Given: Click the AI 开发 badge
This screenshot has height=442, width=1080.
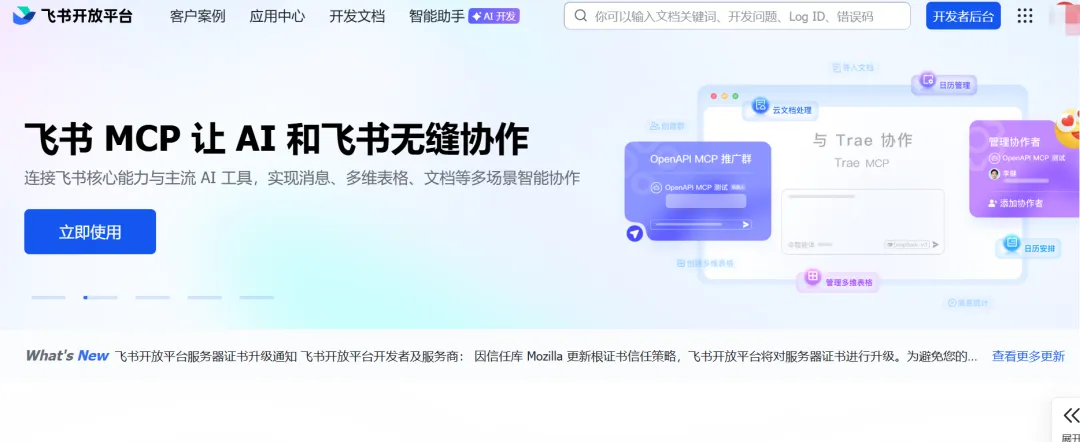Looking at the screenshot, I should point(494,16).
